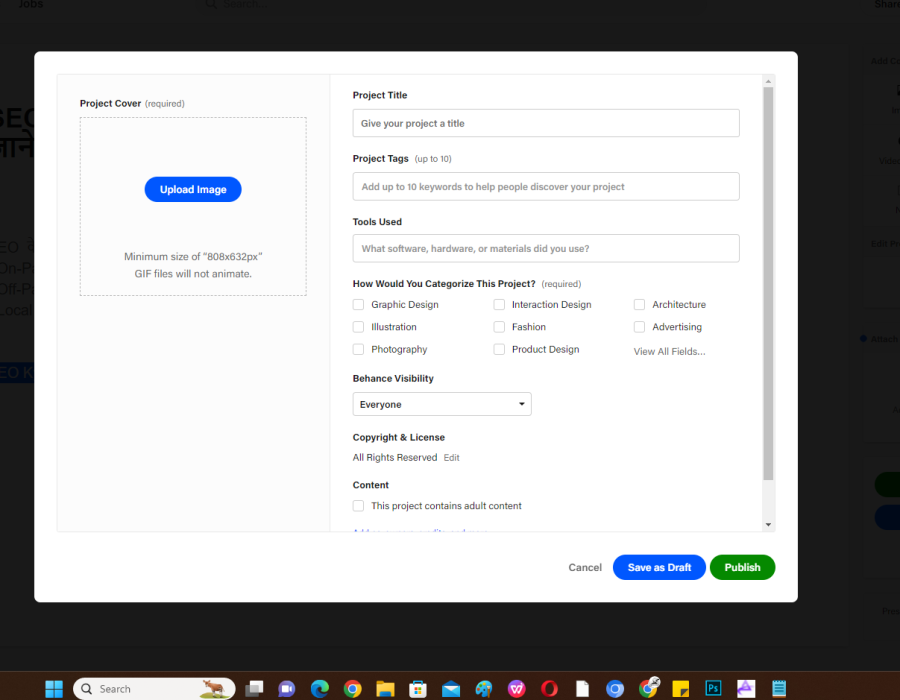
Task: Focus the Project Title field
Action: click(x=546, y=123)
